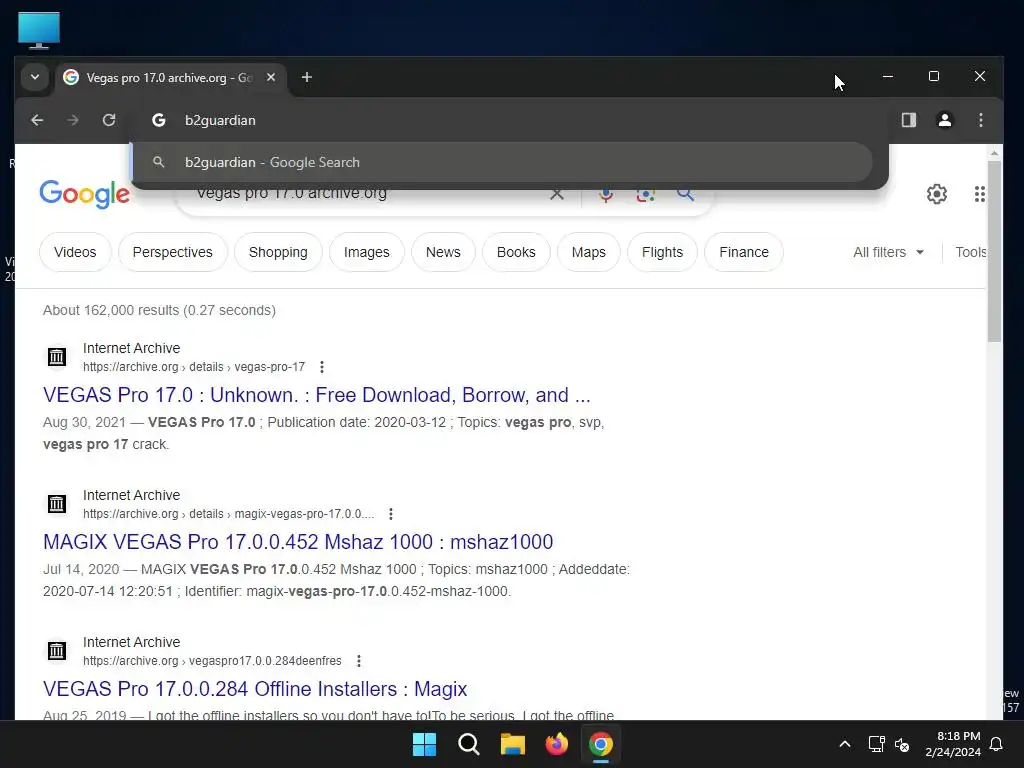This screenshot has height=768, width=1024.
Task: Select the Perspectives filter
Action: 172,252
